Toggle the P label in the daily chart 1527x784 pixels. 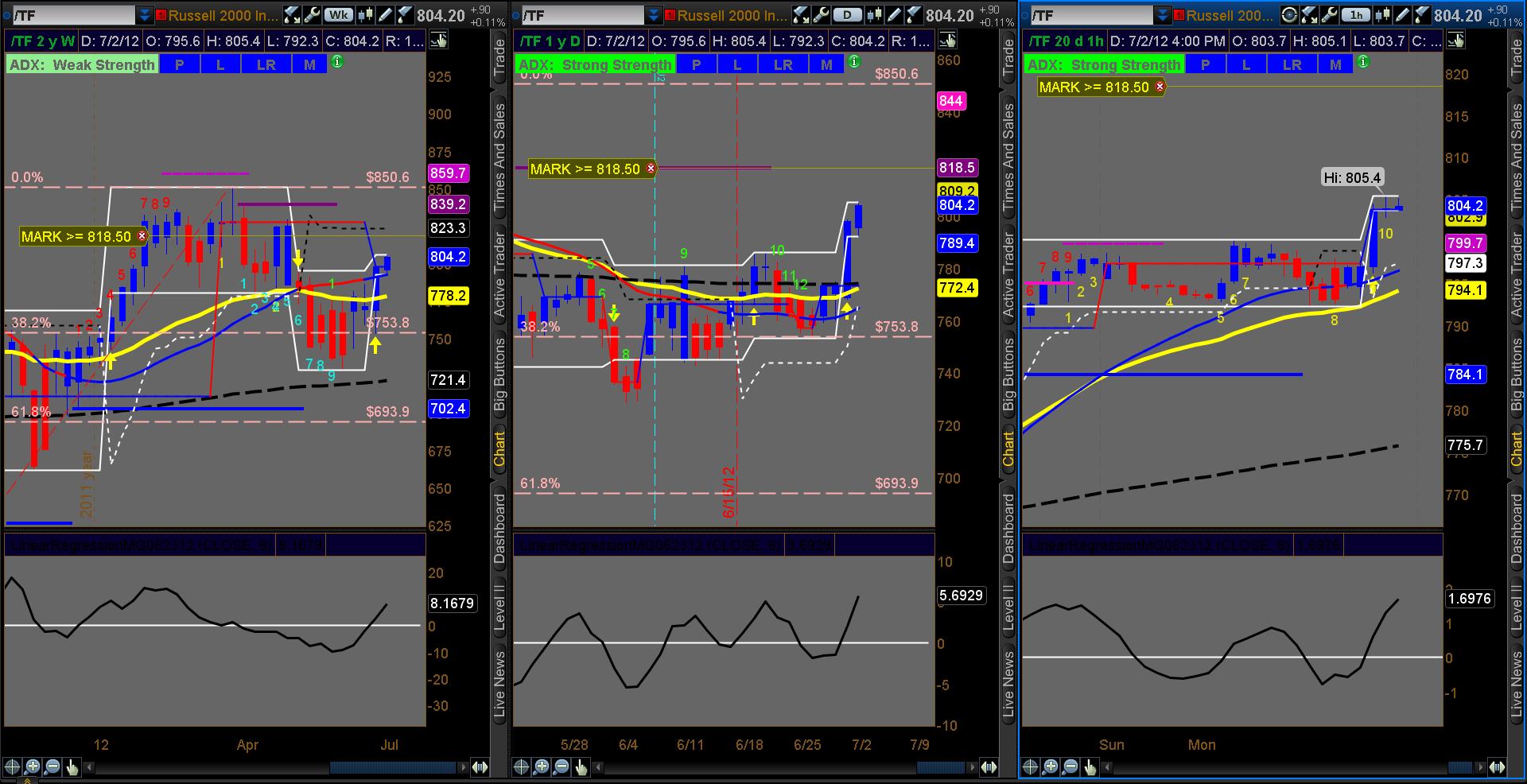tap(697, 64)
